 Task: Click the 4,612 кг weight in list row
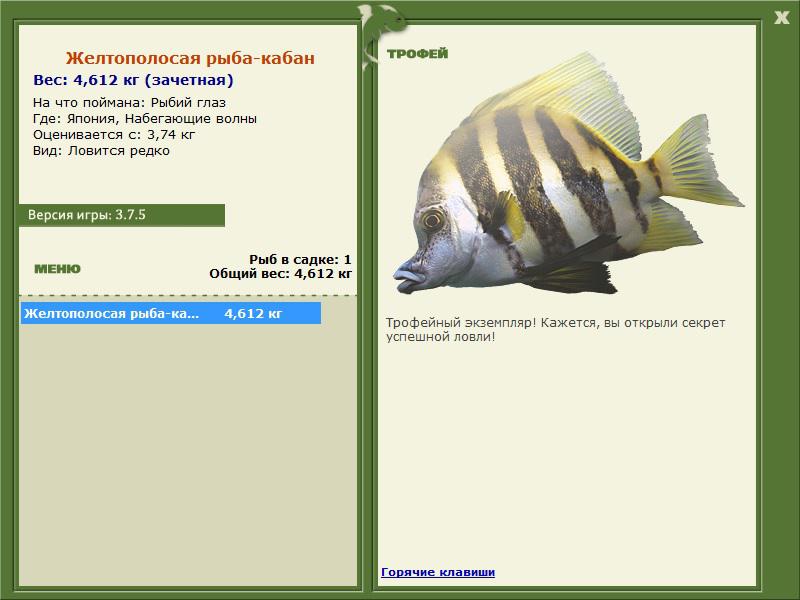click(x=253, y=313)
